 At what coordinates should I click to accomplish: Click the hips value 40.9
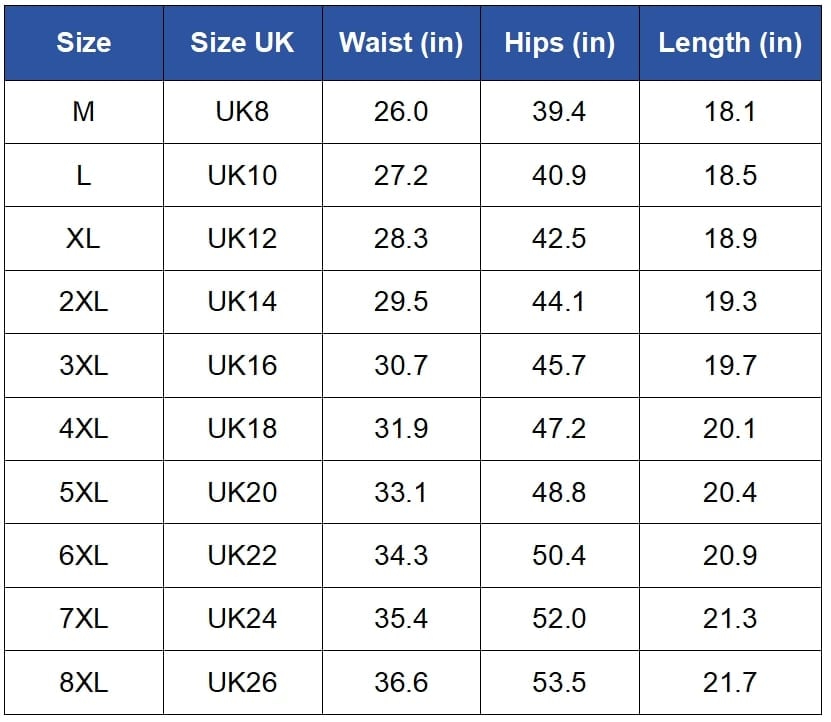pyautogui.click(x=559, y=176)
